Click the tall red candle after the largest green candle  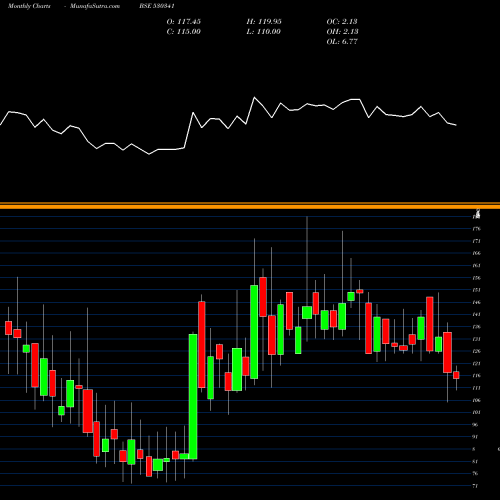(202, 345)
